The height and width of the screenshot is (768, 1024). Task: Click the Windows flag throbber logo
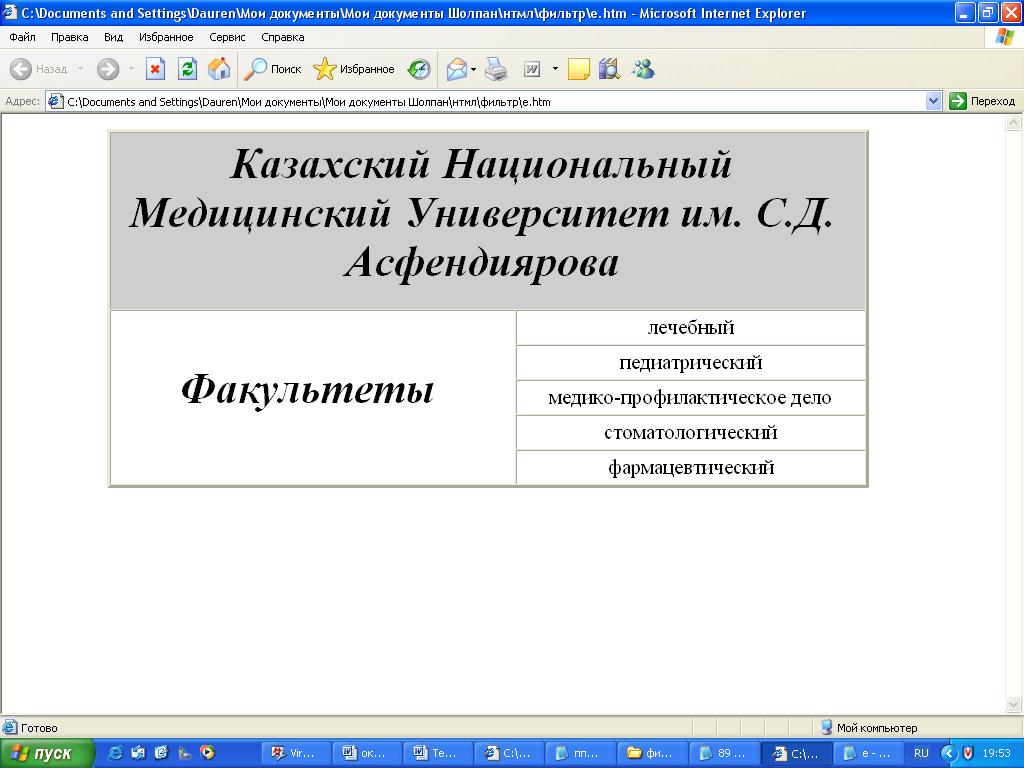(x=1004, y=37)
